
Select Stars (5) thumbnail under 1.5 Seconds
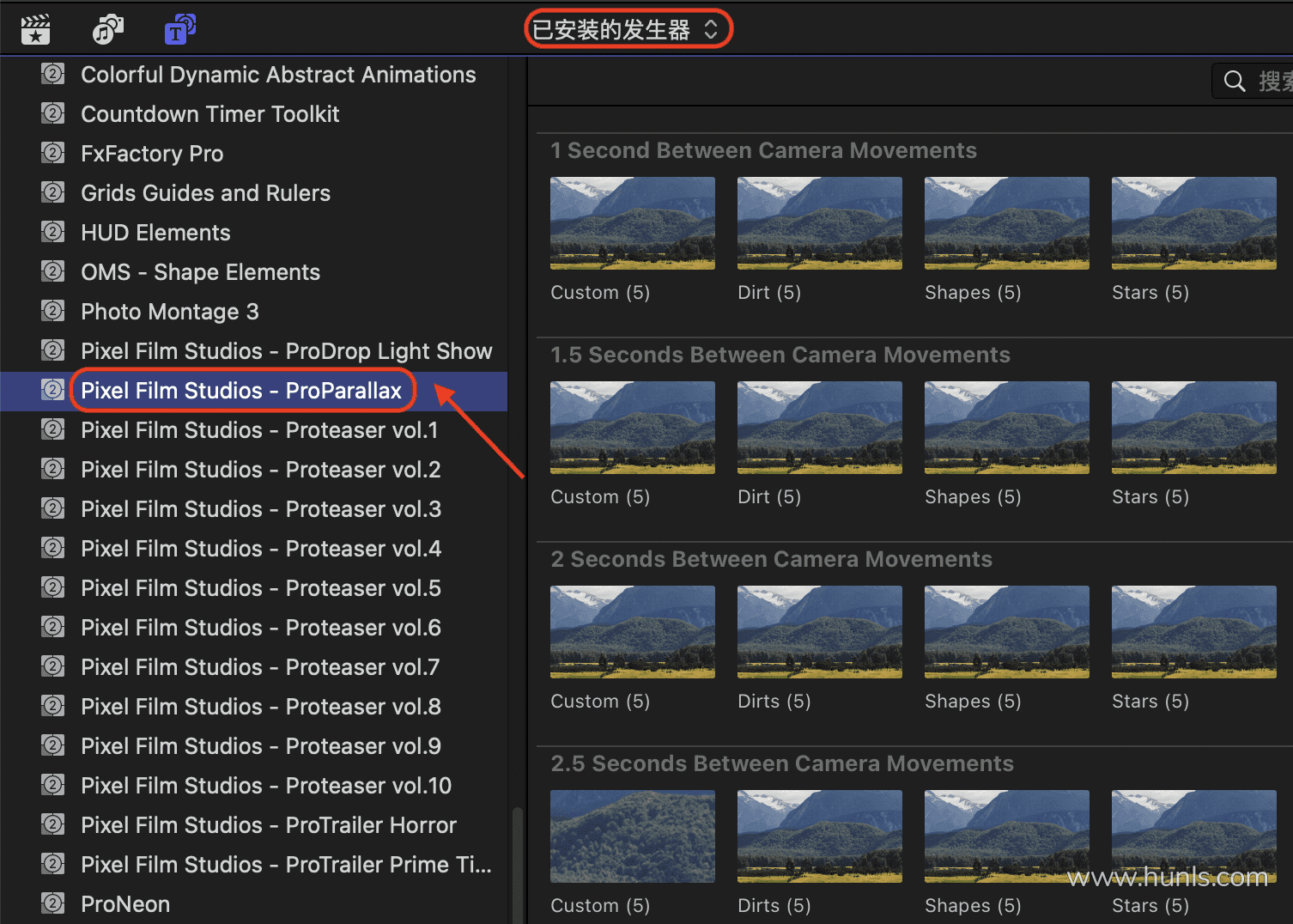(1194, 428)
